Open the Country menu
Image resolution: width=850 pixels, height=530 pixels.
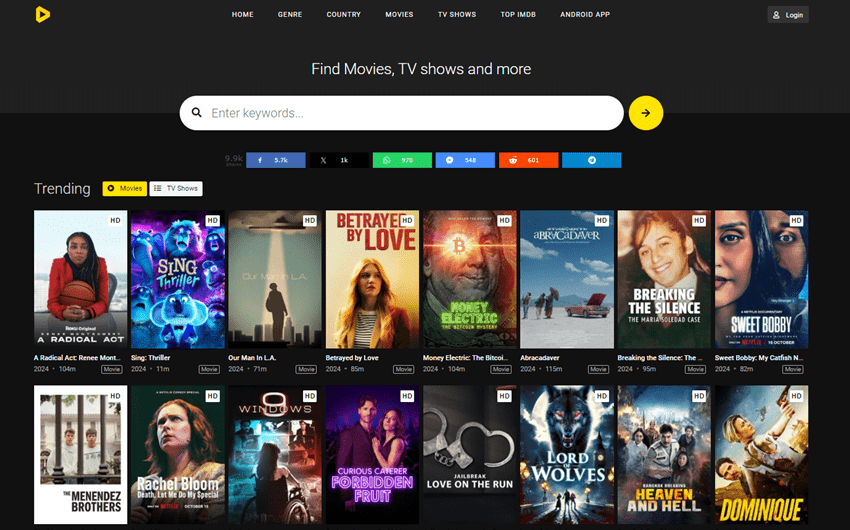click(x=344, y=15)
